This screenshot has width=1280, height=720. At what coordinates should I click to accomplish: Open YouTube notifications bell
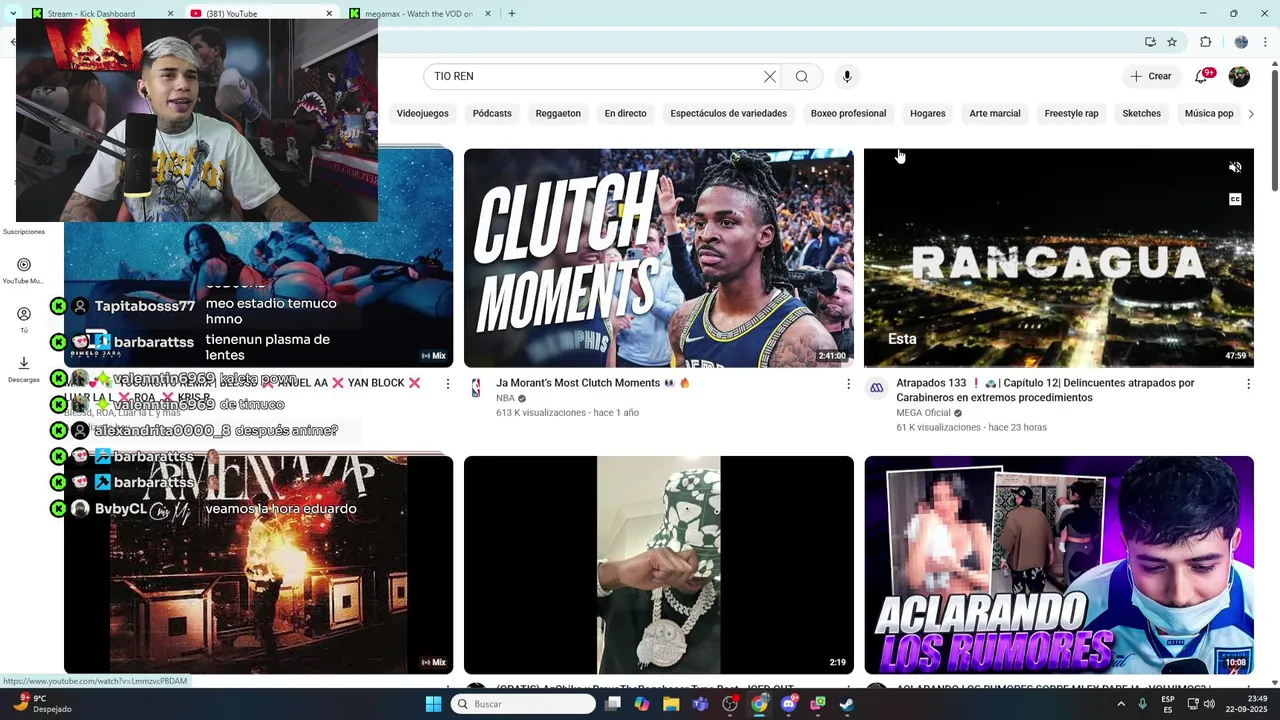[x=1201, y=77]
